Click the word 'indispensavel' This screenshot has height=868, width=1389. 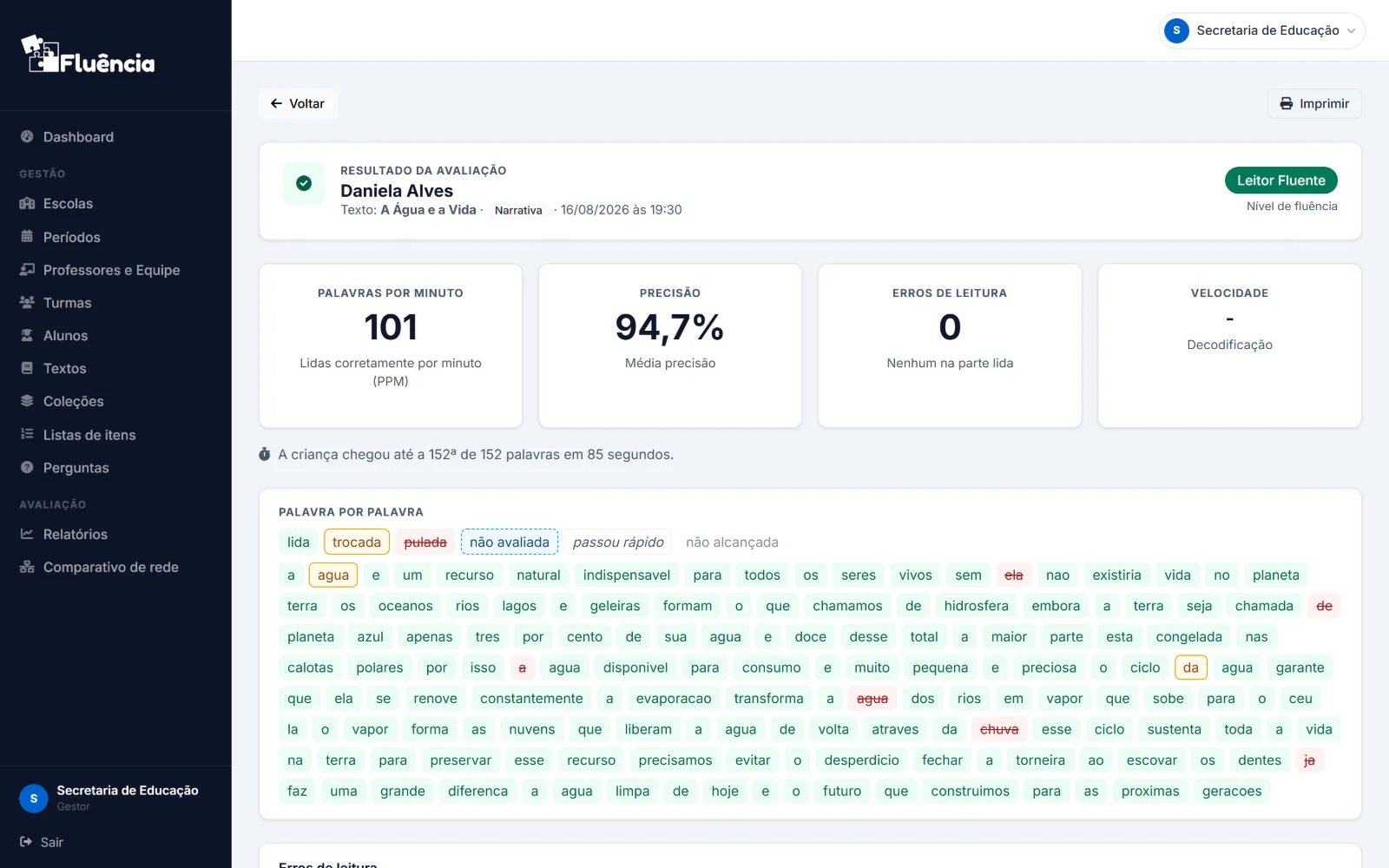(627, 575)
